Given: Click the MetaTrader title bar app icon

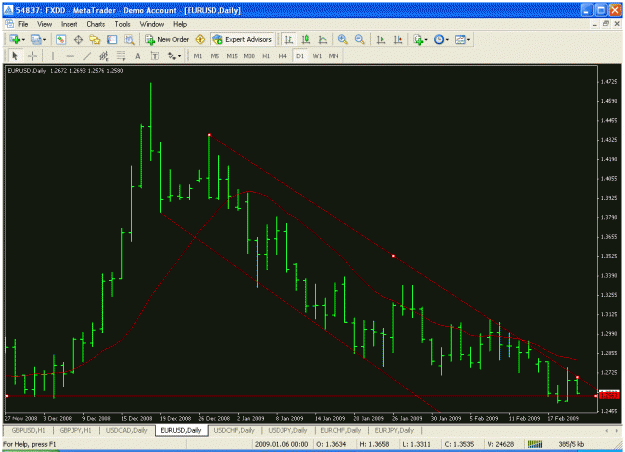Looking at the screenshot, I should click(x=8, y=10).
